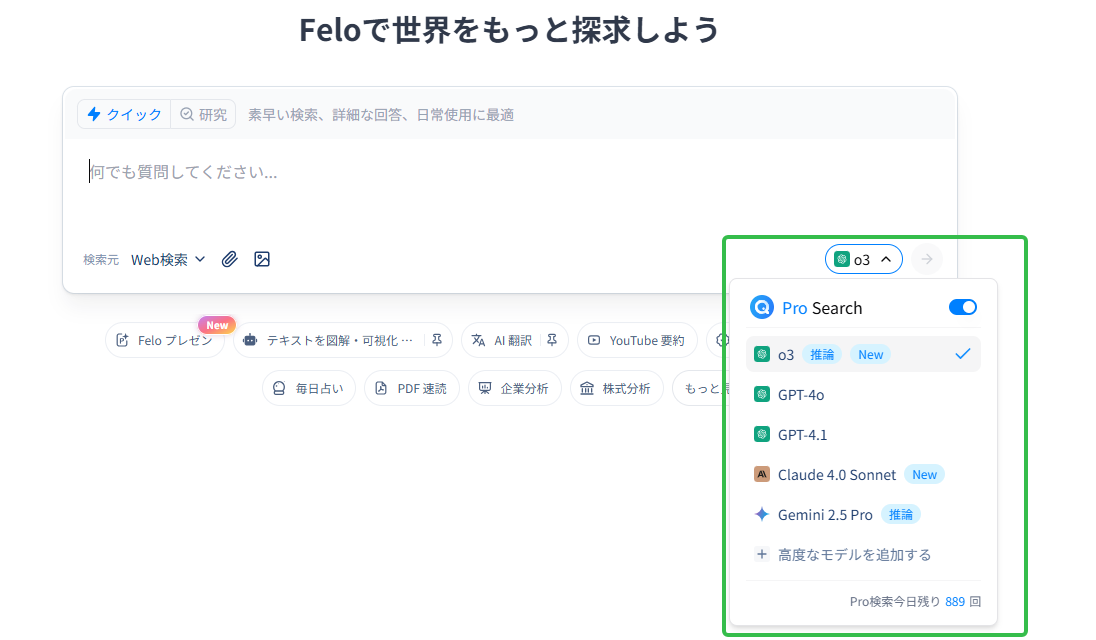Click the send arrow button
This screenshot has width=1096, height=640.
927,259
